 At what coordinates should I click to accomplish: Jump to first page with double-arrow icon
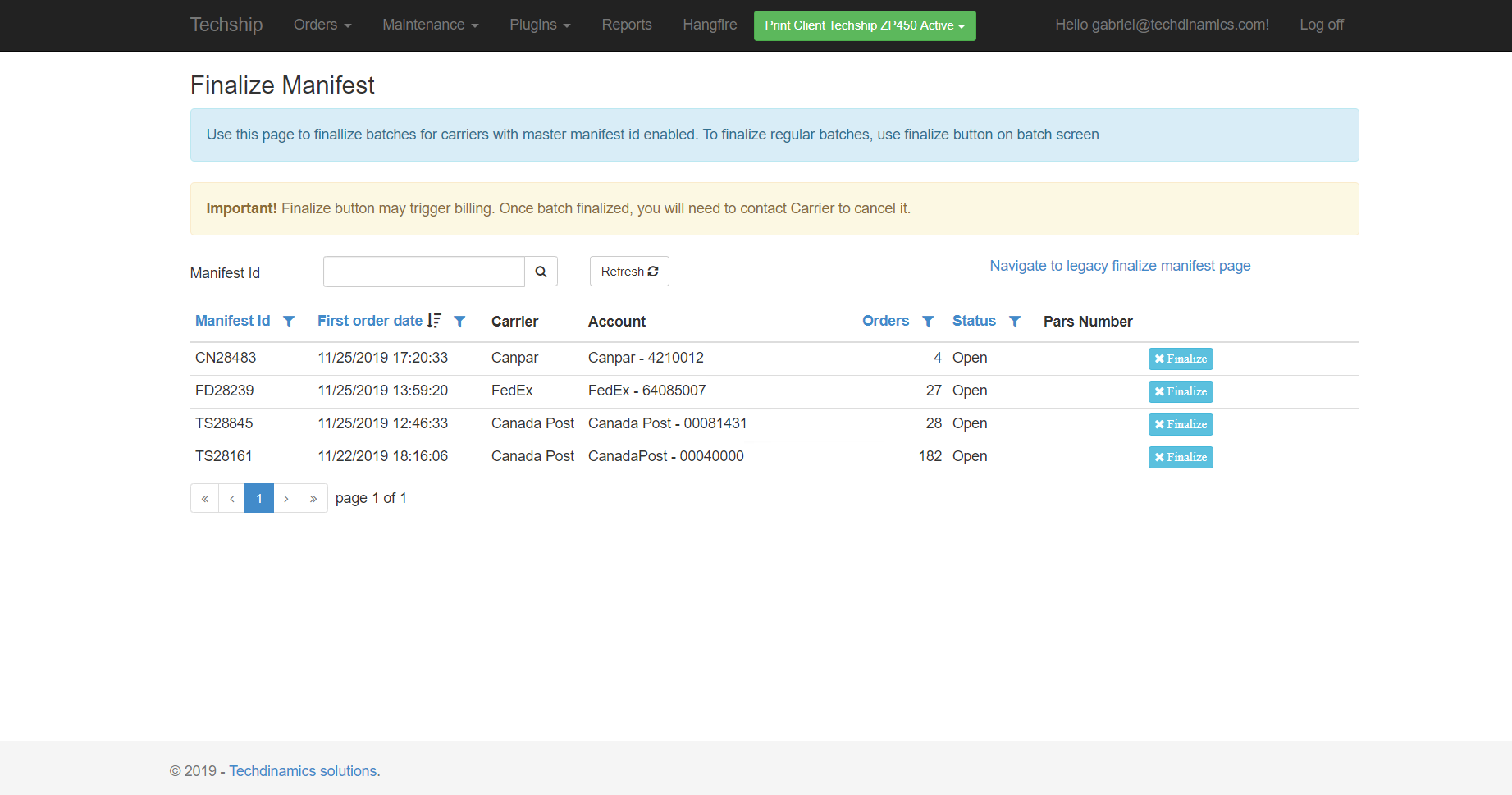(x=204, y=498)
